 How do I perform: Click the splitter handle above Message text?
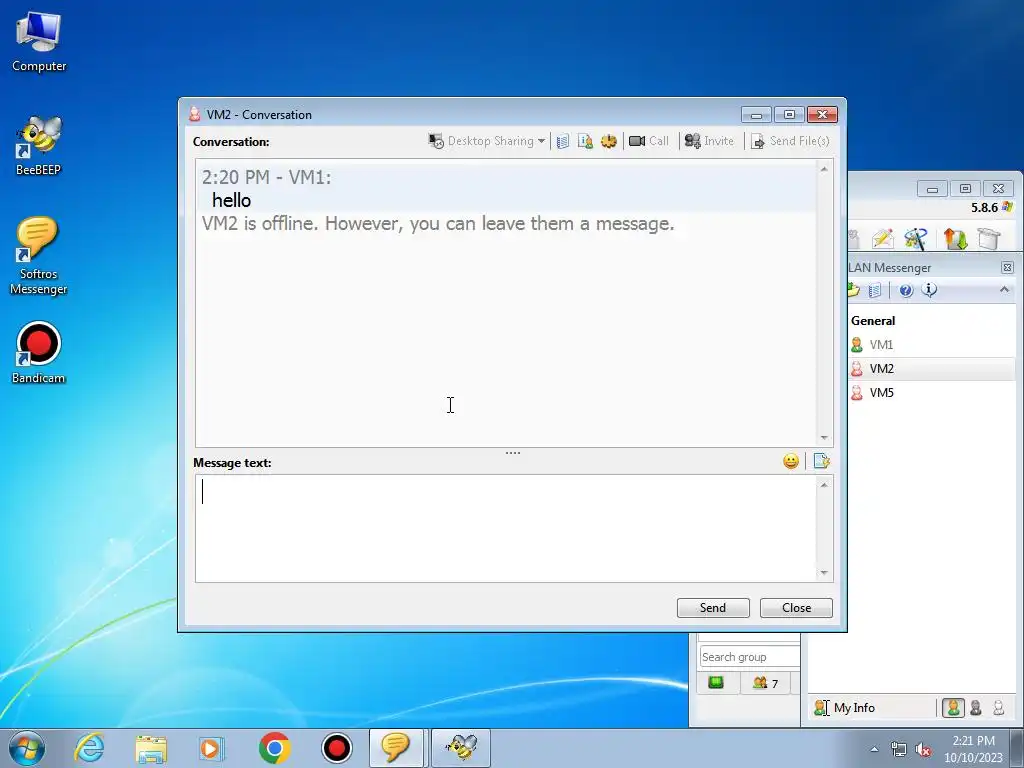513,453
